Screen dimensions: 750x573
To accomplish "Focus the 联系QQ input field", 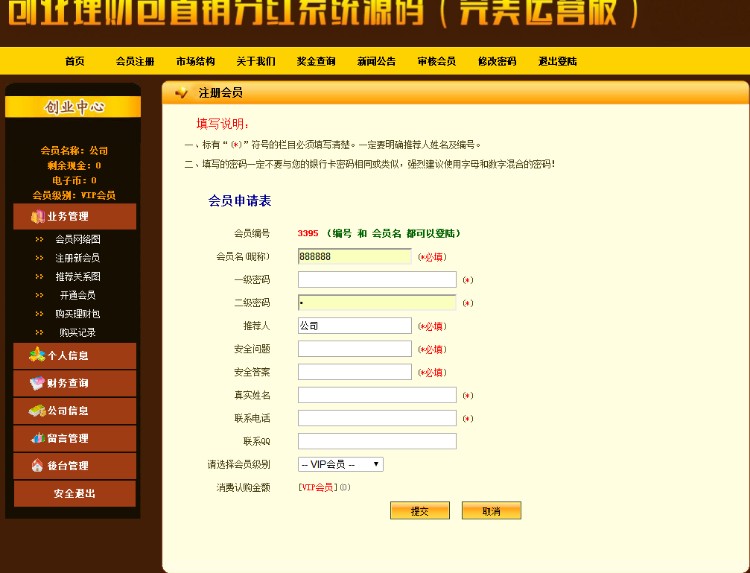I will 377,441.
